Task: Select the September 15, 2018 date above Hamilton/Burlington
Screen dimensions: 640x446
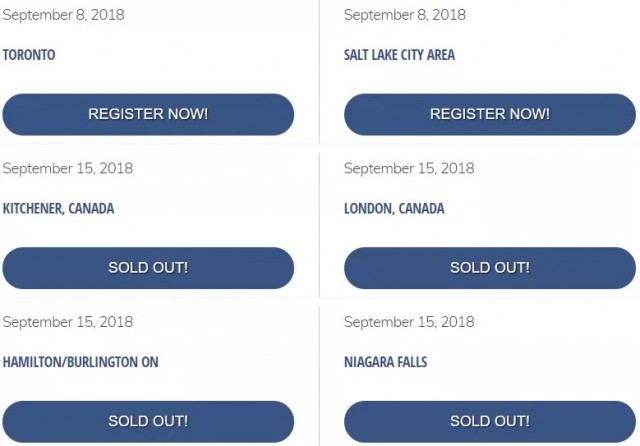Action: [x=68, y=322]
